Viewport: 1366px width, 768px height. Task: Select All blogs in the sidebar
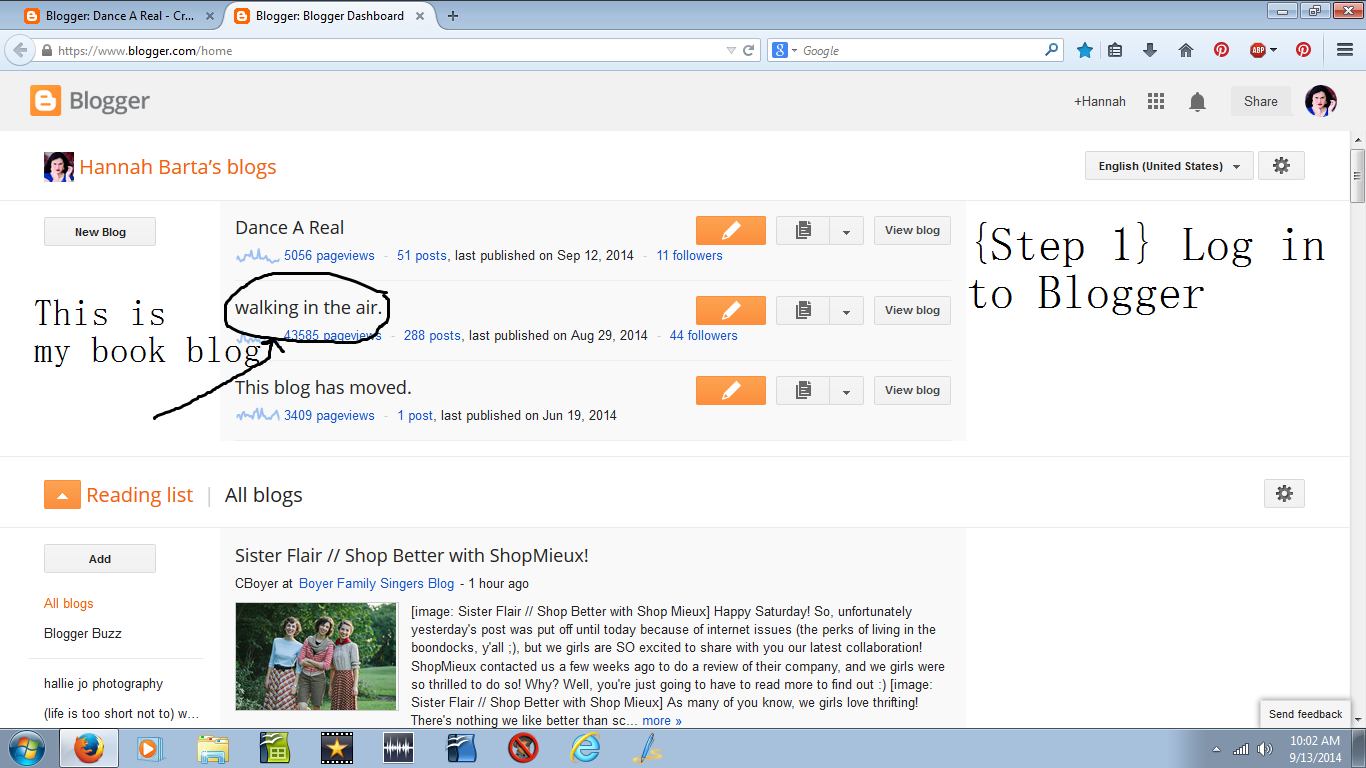click(x=69, y=603)
